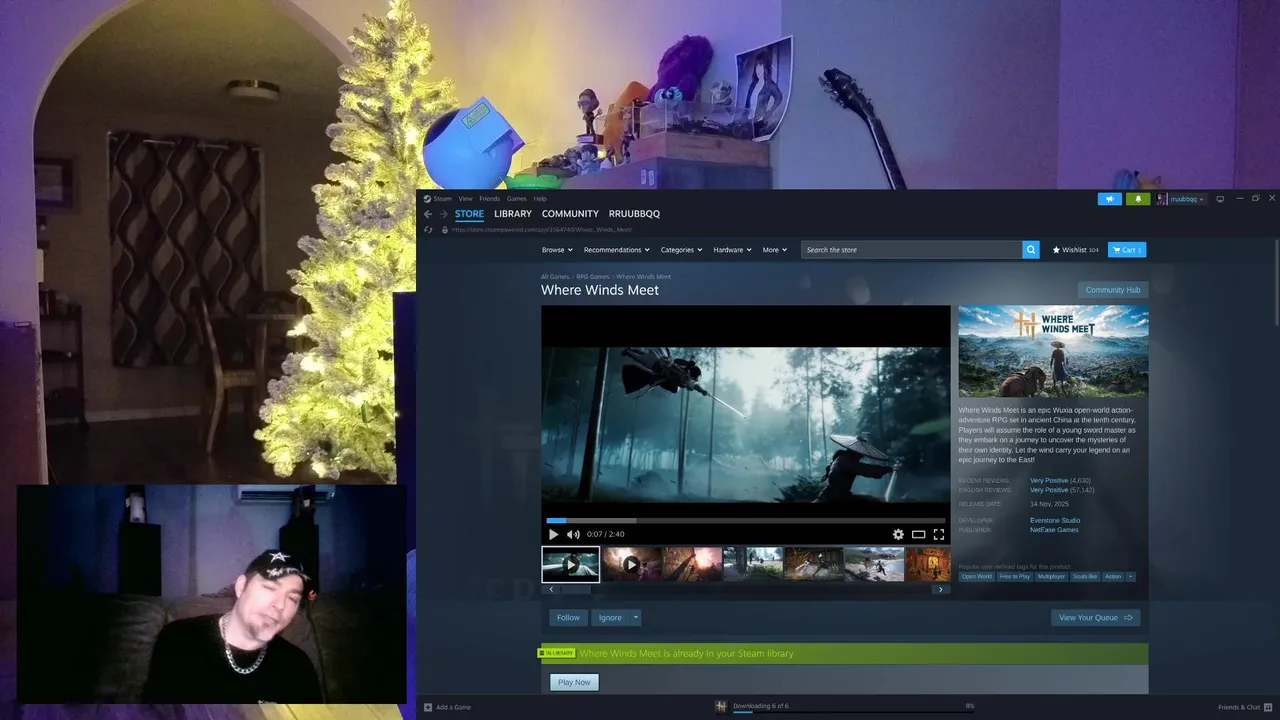
Task: Enter fullscreen on the trailer video
Action: click(x=938, y=534)
